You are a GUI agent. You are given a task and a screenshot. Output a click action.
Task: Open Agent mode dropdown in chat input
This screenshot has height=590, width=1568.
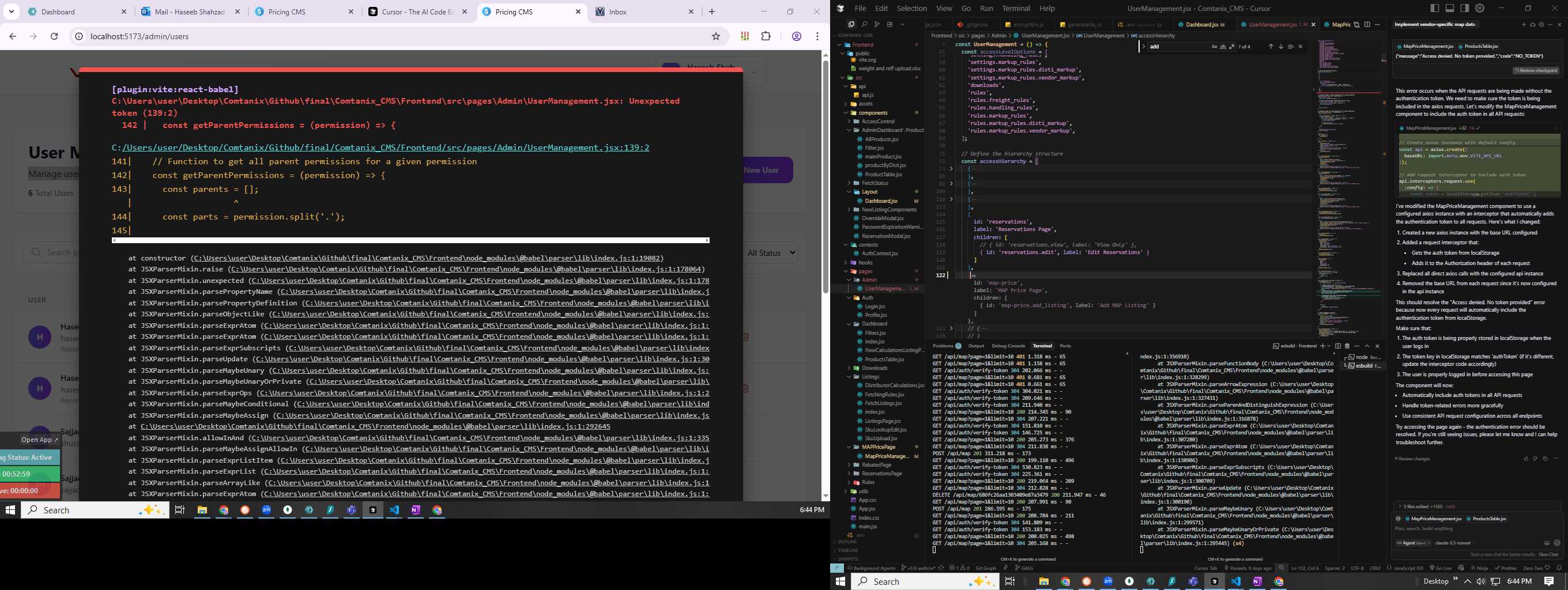(x=1413, y=543)
